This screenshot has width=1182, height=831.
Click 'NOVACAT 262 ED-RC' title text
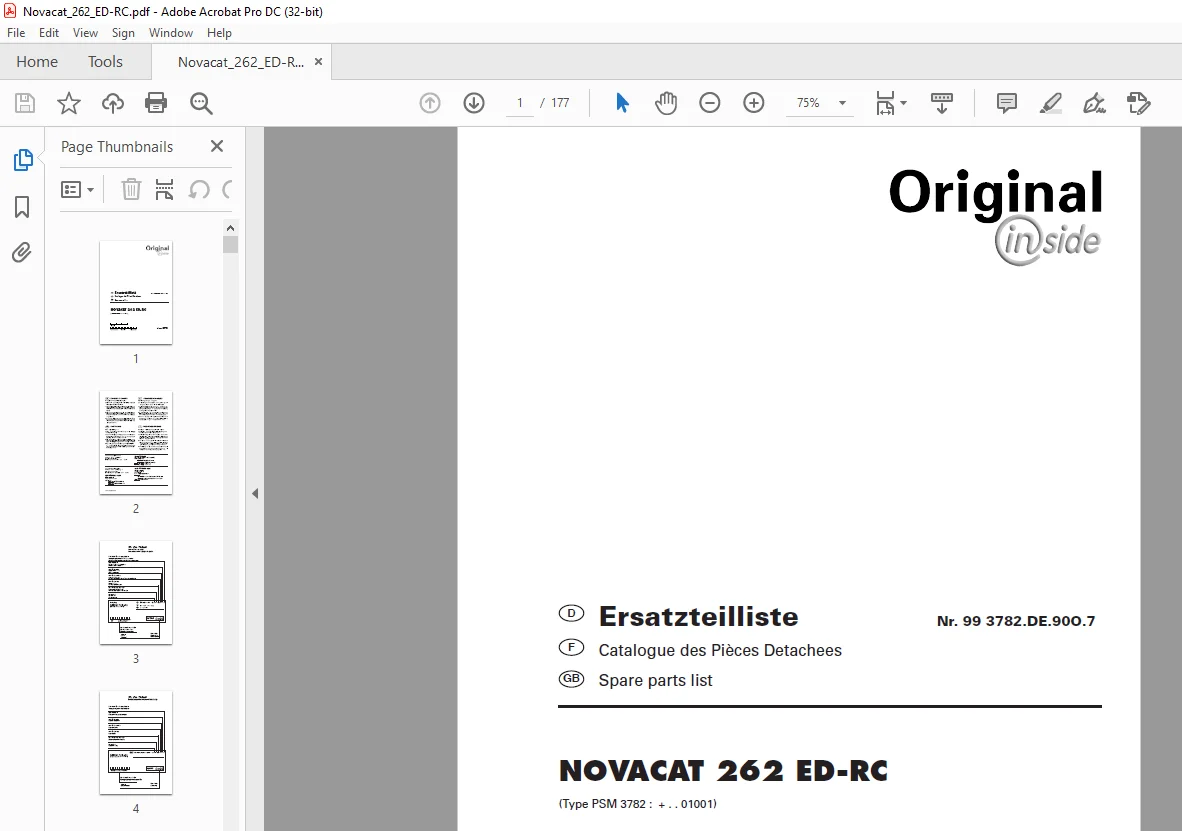[x=724, y=771]
